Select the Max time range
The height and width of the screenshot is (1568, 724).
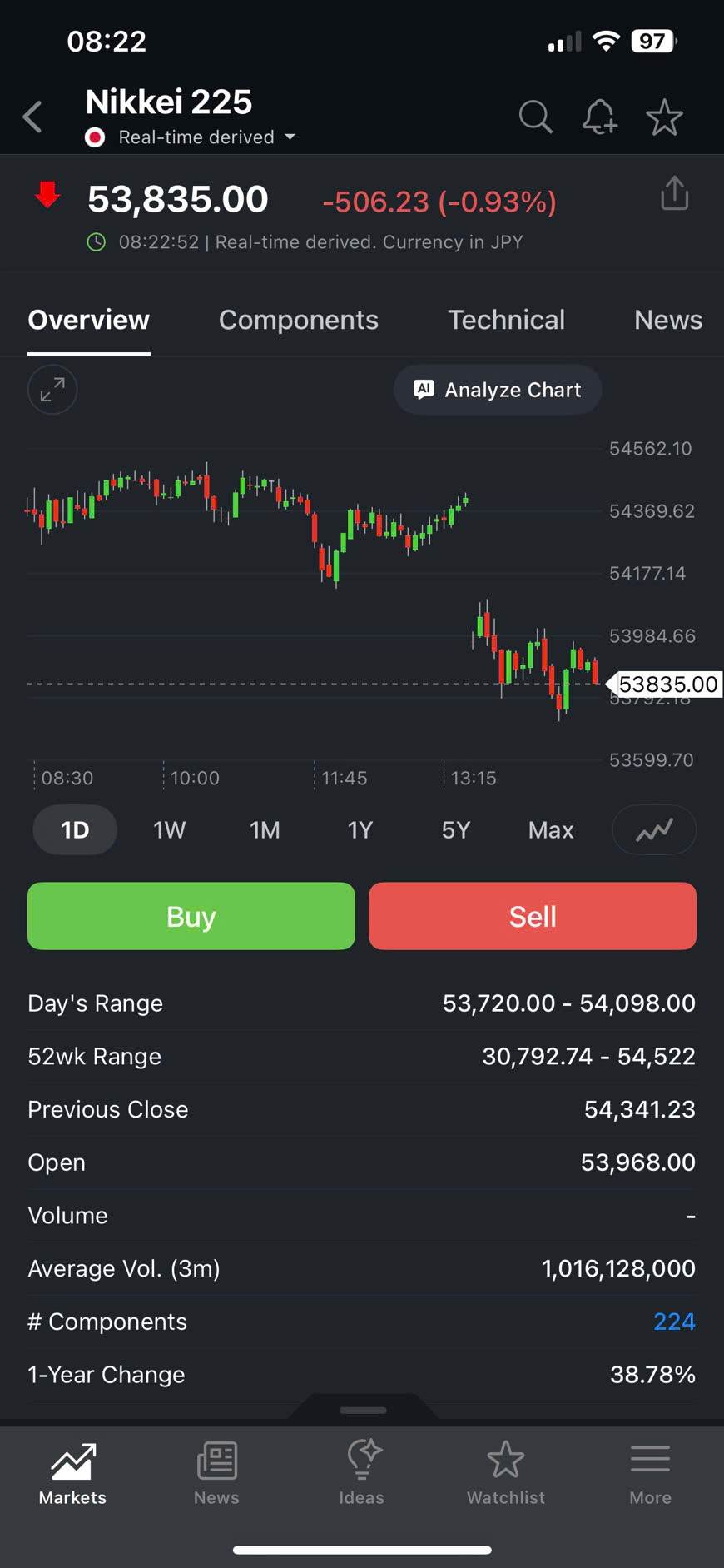click(x=551, y=830)
